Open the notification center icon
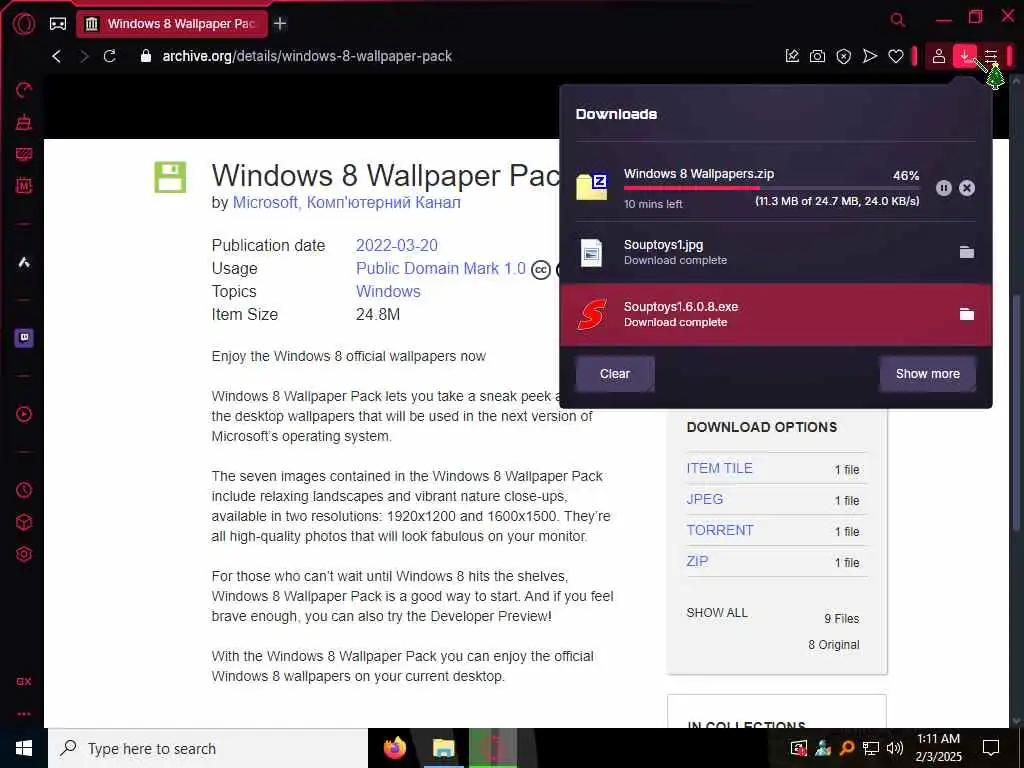This screenshot has width=1024, height=768. click(991, 748)
